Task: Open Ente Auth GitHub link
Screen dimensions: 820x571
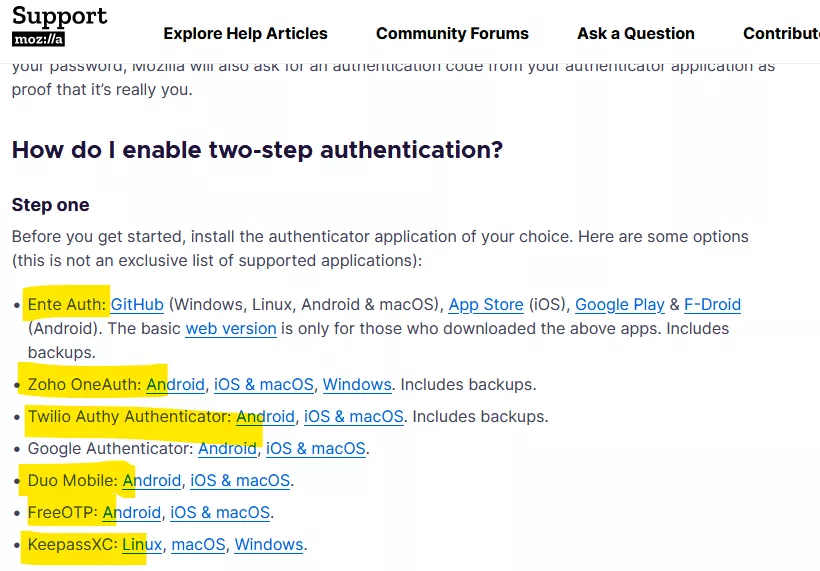Action: (x=137, y=304)
